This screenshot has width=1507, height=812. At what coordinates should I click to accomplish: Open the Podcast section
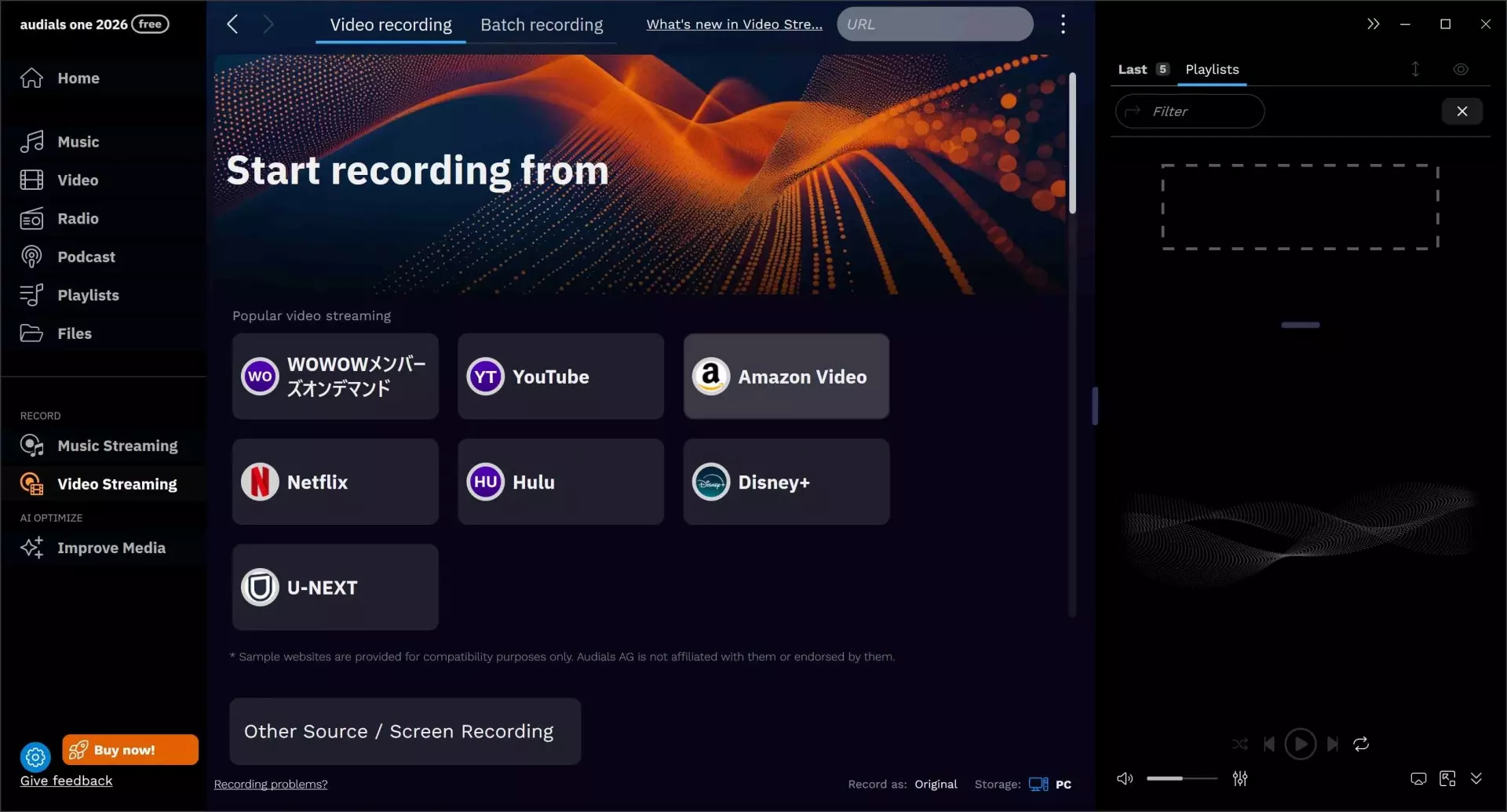click(68, 257)
